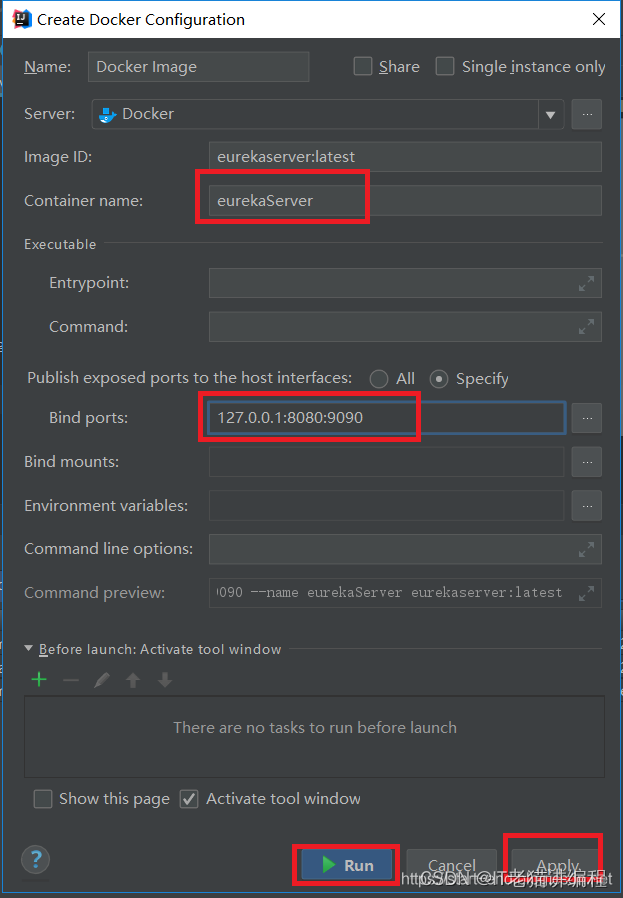Click the Name input field
623x898 pixels.
pos(199,66)
